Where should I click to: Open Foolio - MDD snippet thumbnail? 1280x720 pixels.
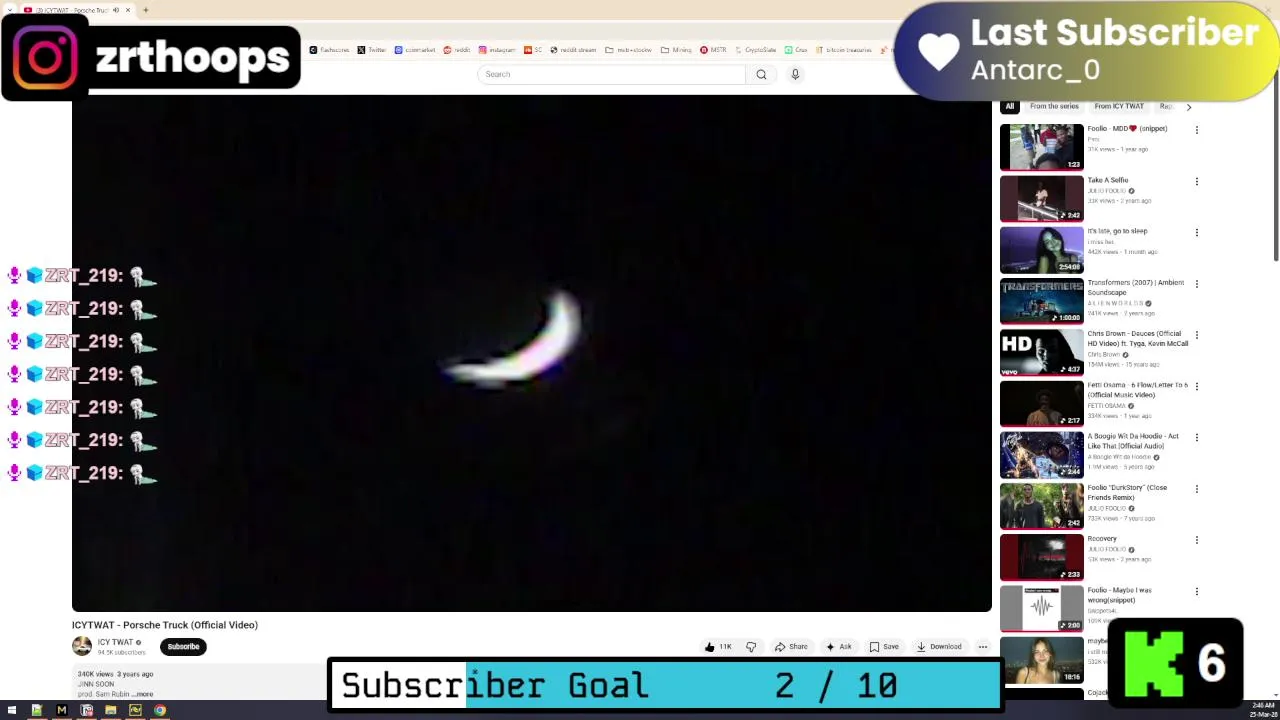click(1041, 147)
